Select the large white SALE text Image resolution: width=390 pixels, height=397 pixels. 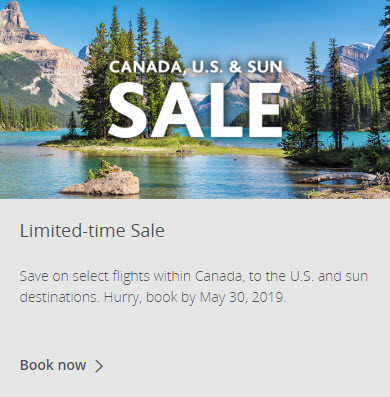[195, 111]
